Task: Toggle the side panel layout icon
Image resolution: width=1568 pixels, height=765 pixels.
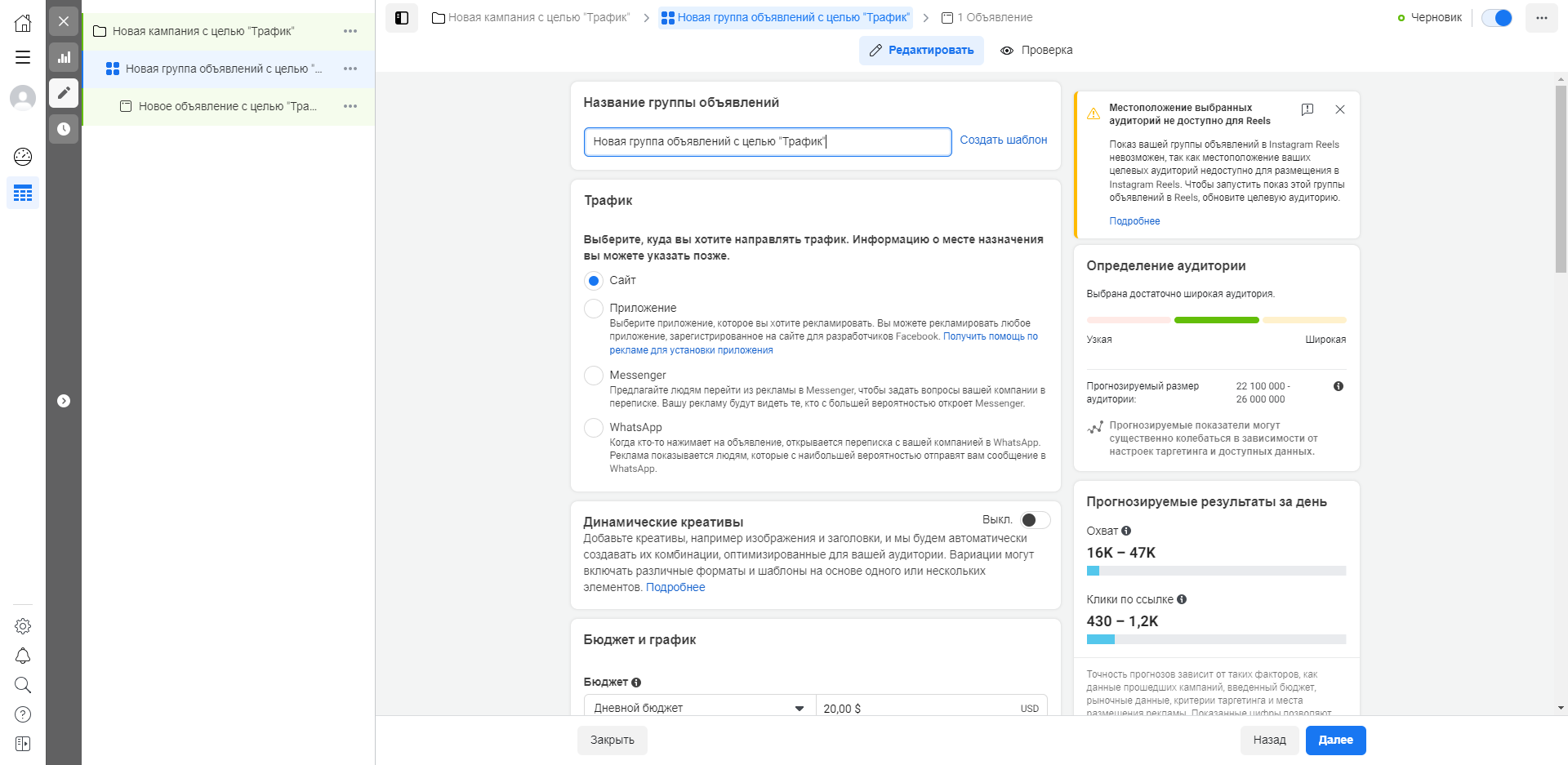Action: 402,18
